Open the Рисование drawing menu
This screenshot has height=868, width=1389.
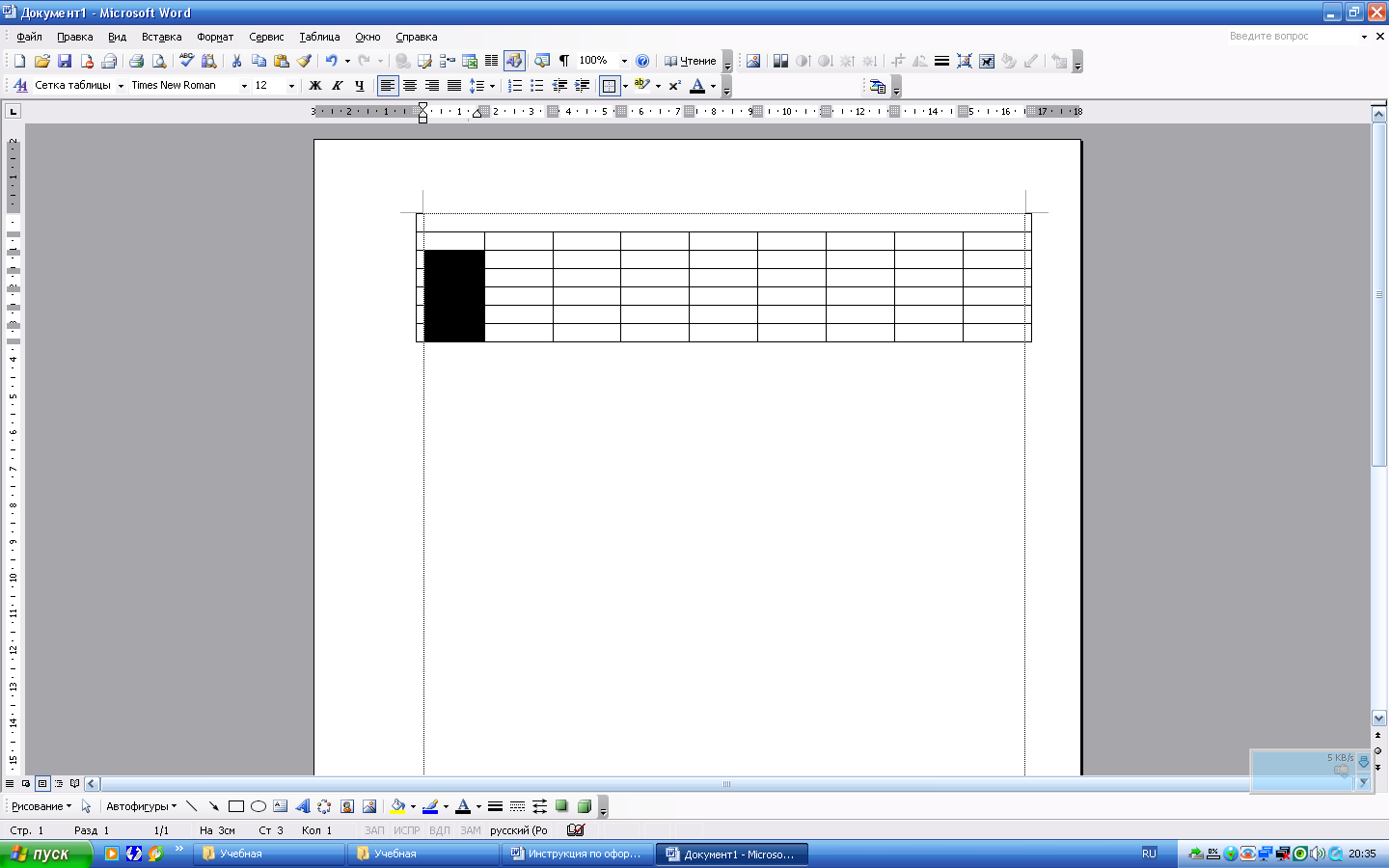[41, 806]
